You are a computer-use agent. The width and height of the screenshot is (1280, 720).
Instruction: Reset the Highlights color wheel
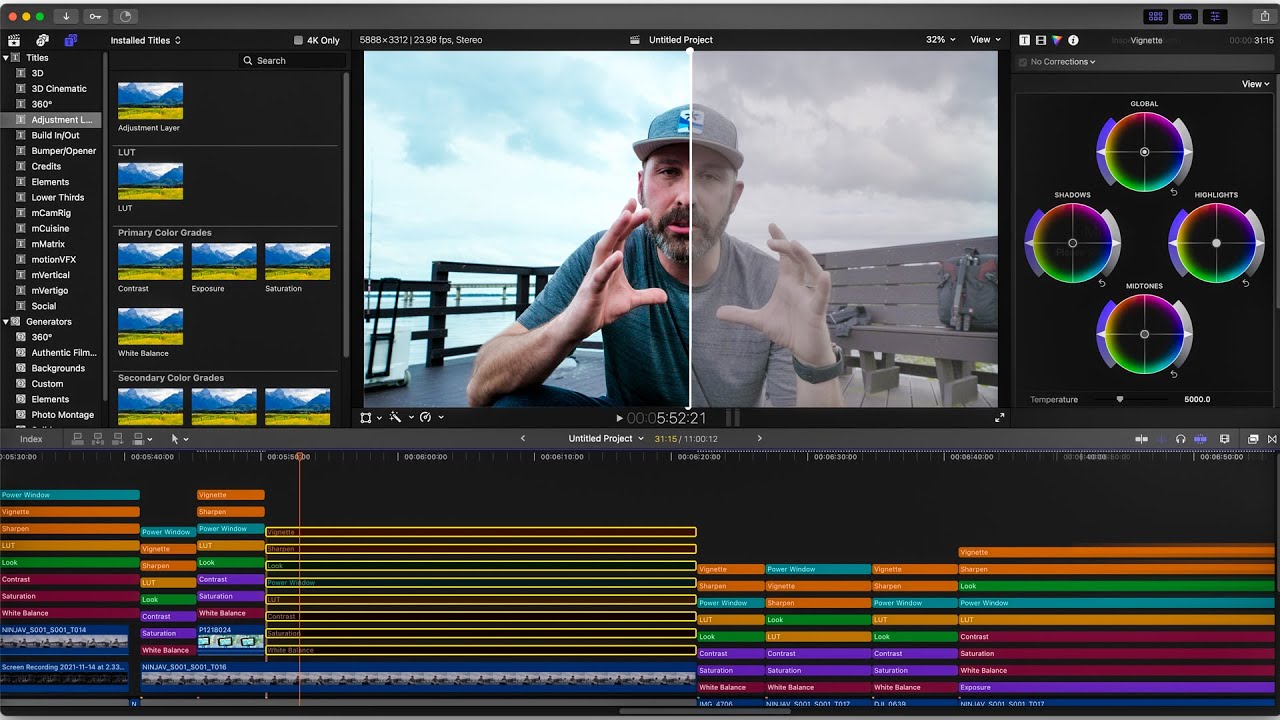1246,284
